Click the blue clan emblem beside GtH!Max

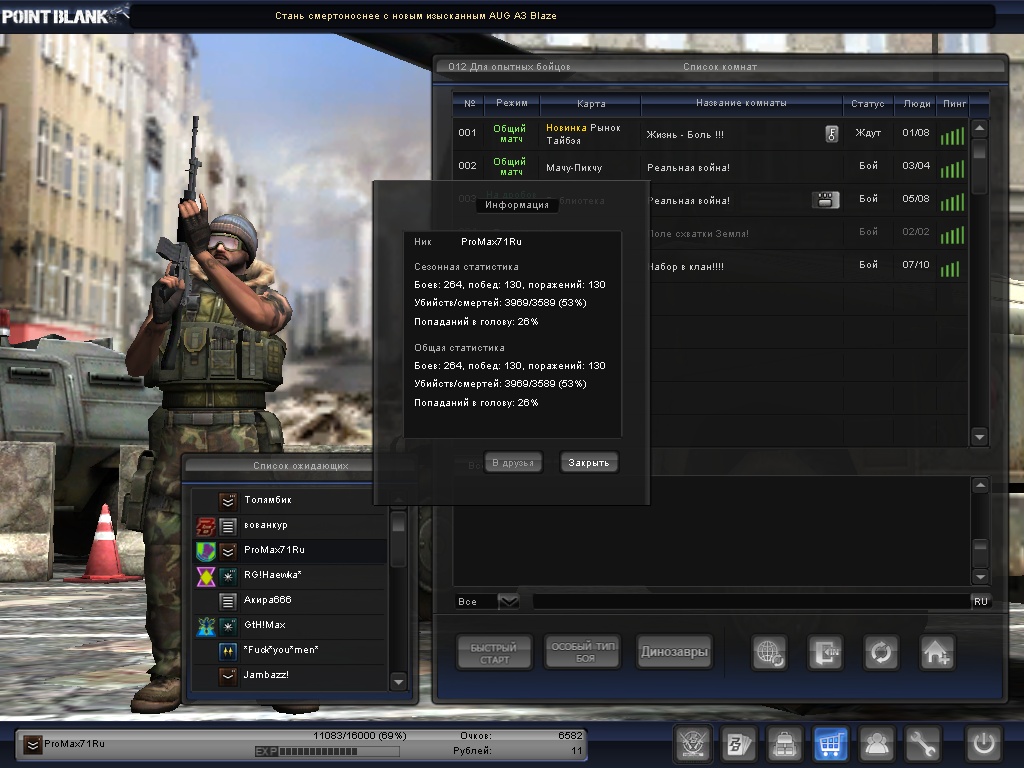click(206, 626)
